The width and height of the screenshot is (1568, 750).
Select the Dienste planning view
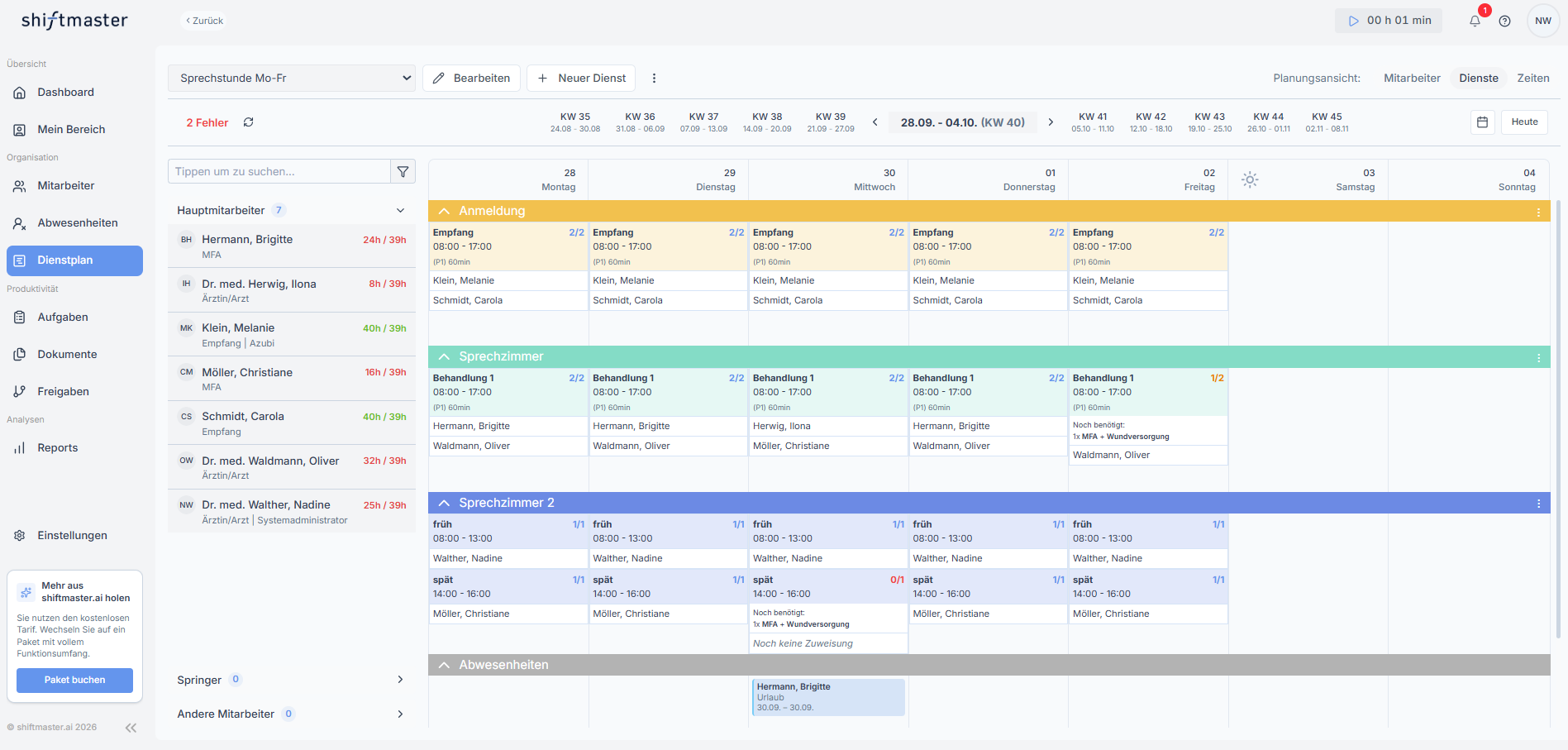(1478, 78)
